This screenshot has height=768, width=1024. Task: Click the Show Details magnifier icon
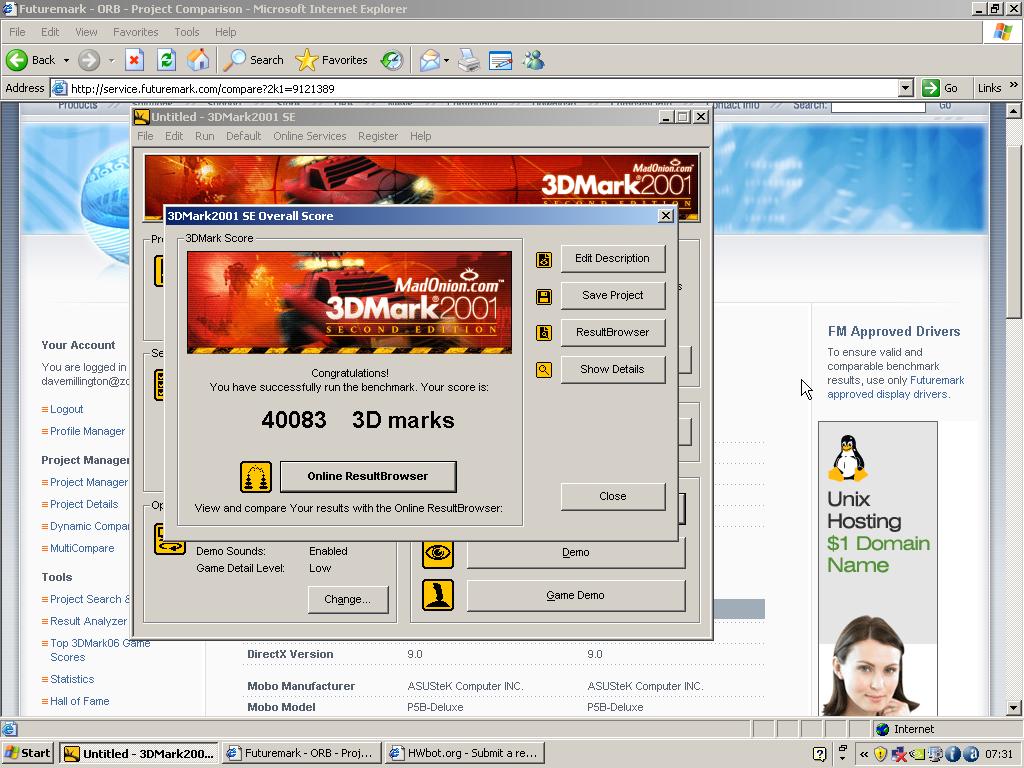(543, 370)
